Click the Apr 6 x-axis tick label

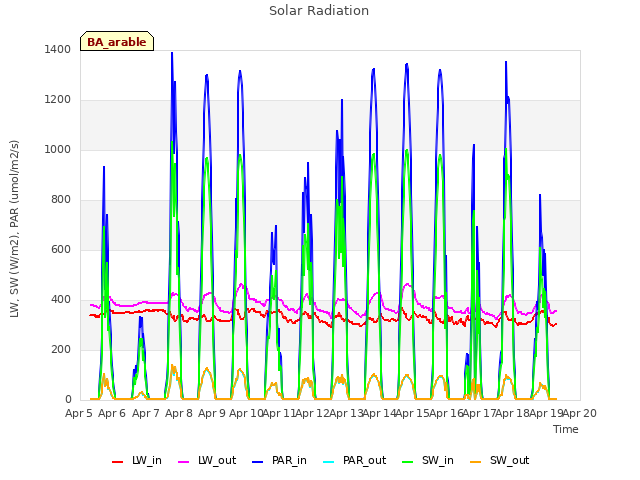tap(112, 413)
